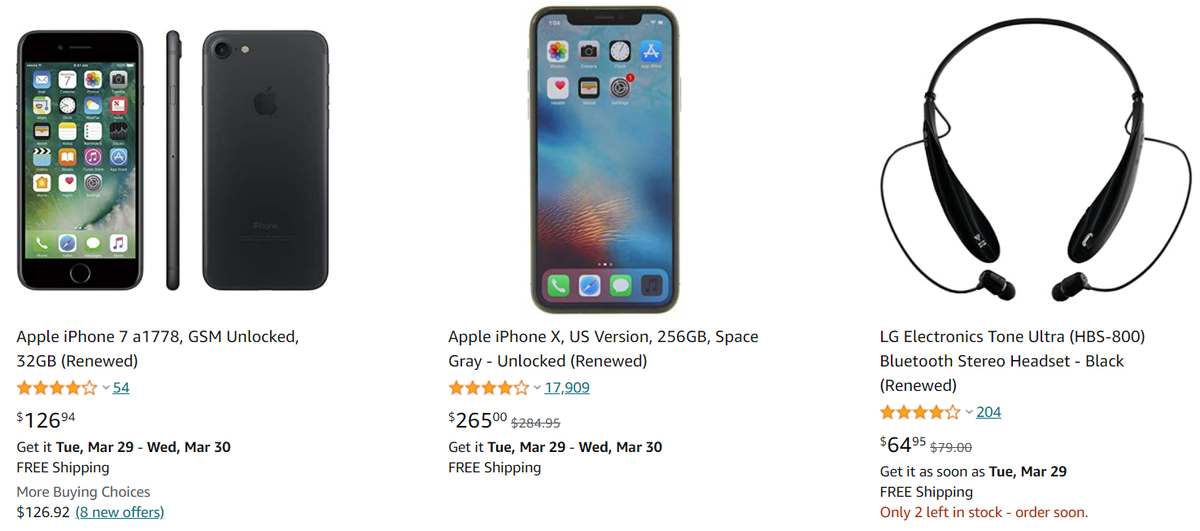1200x531 pixels.
Task: Open Apple iPhone X 256GB title link
Action: (x=603, y=349)
